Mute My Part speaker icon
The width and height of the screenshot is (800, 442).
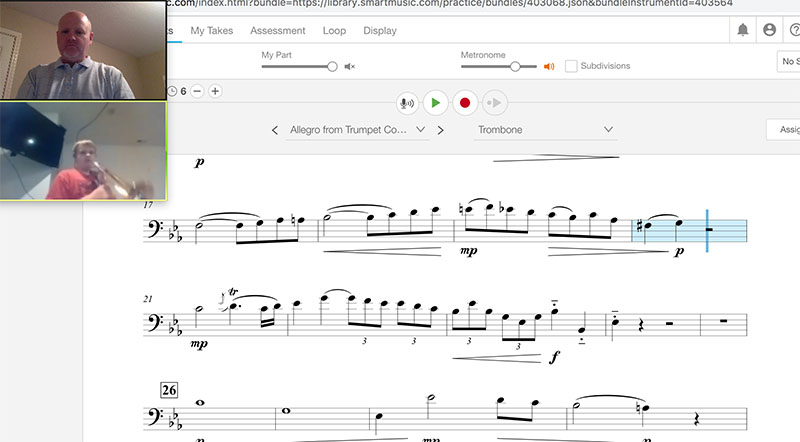point(350,67)
